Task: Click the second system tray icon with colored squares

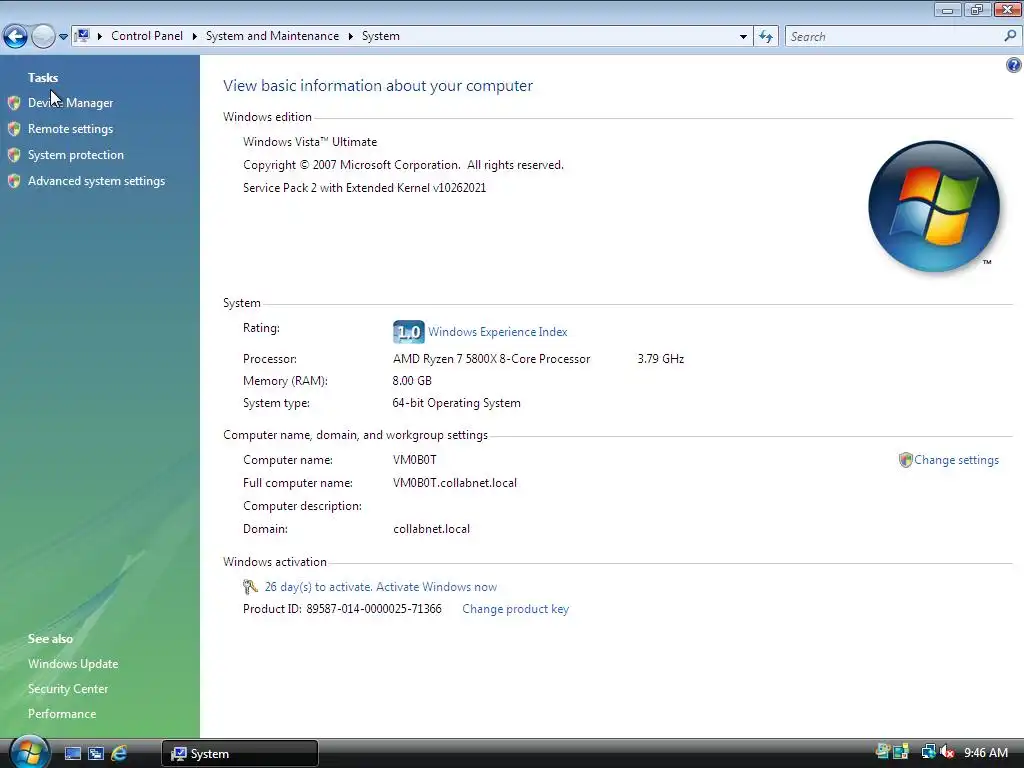Action: (x=901, y=752)
